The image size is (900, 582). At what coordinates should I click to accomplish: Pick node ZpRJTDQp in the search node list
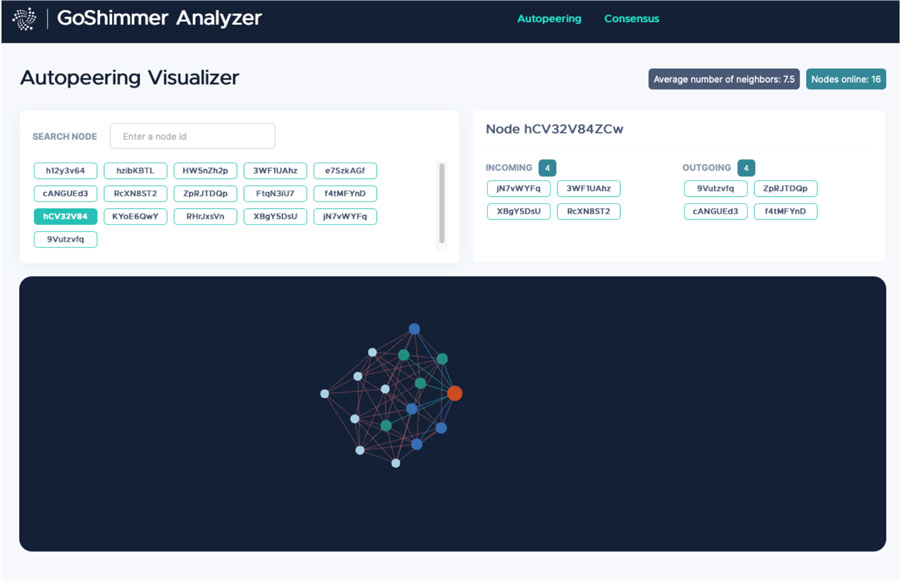[x=205, y=193]
